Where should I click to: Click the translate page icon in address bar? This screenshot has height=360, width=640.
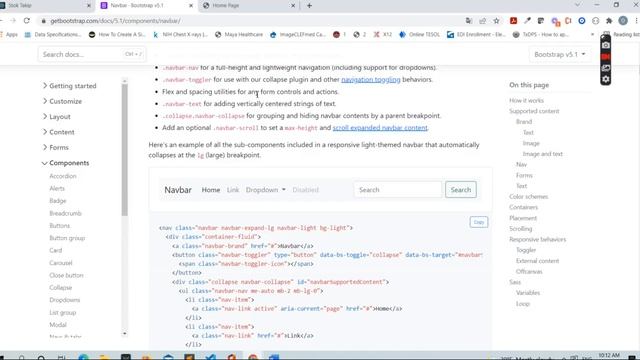[469, 21]
